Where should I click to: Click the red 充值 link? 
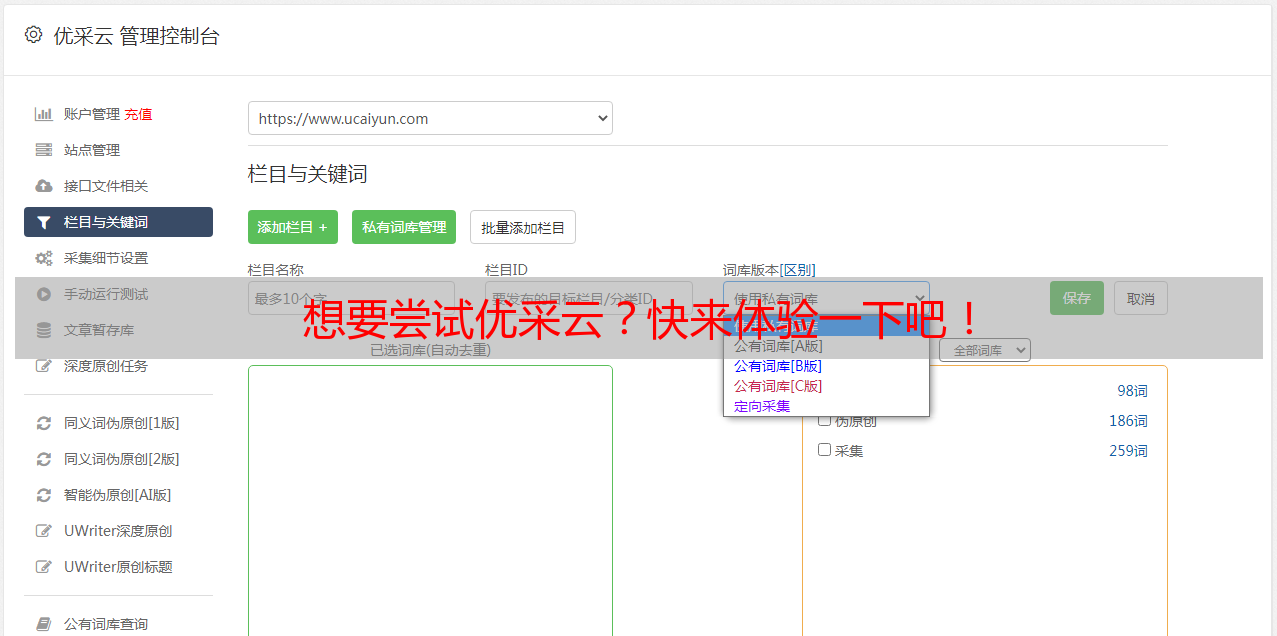138,114
